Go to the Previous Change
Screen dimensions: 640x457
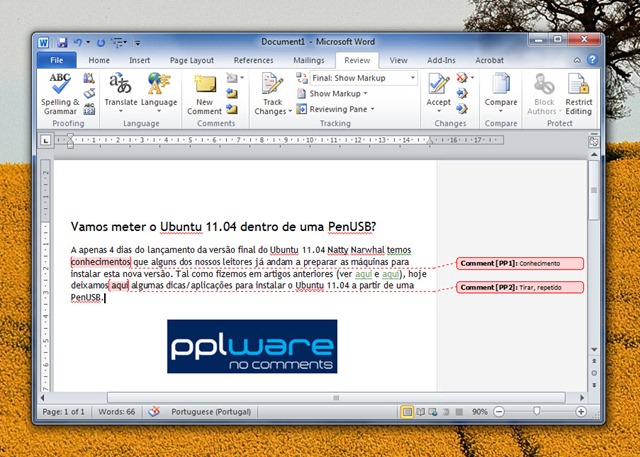click(x=462, y=93)
